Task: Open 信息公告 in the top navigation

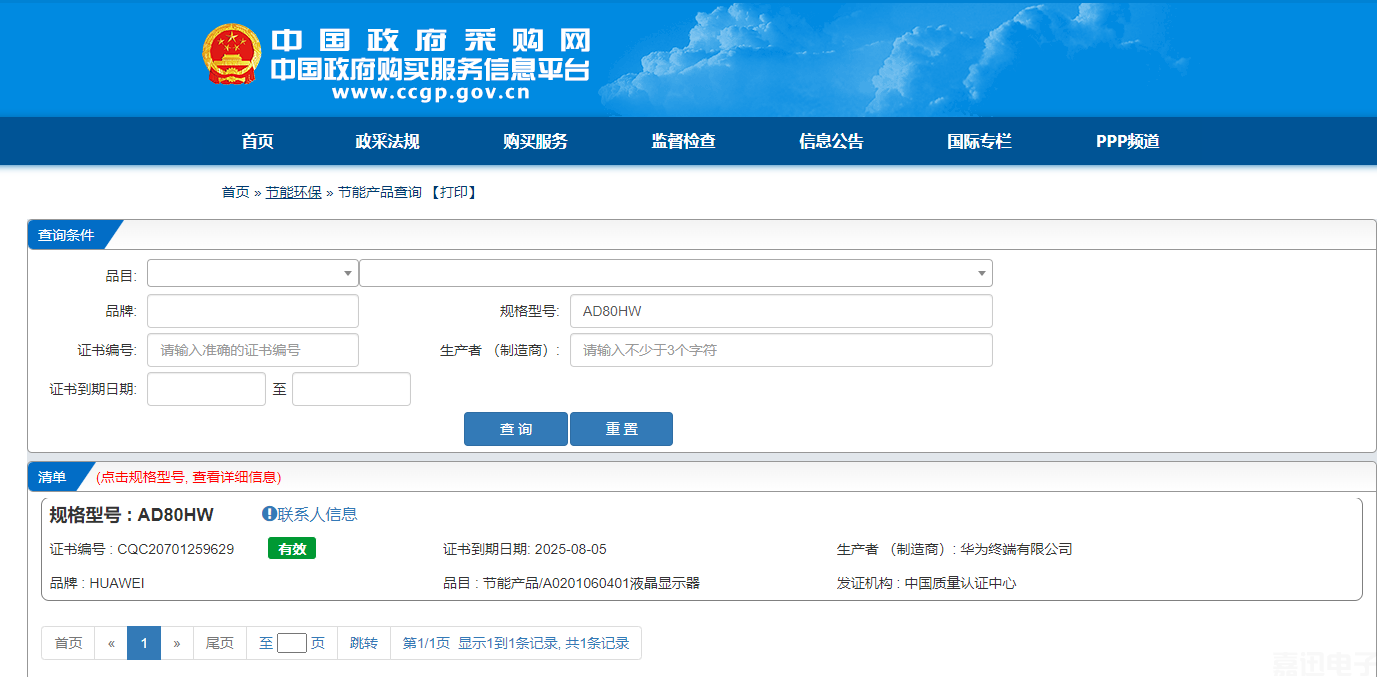Action: (831, 141)
